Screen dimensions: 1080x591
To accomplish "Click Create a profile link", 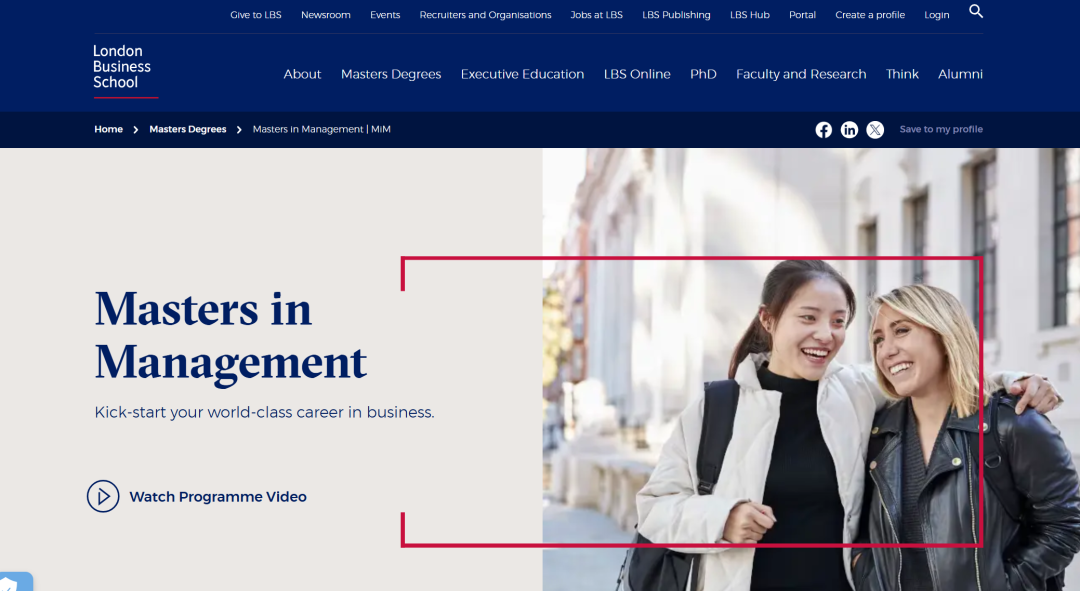I will pos(870,15).
